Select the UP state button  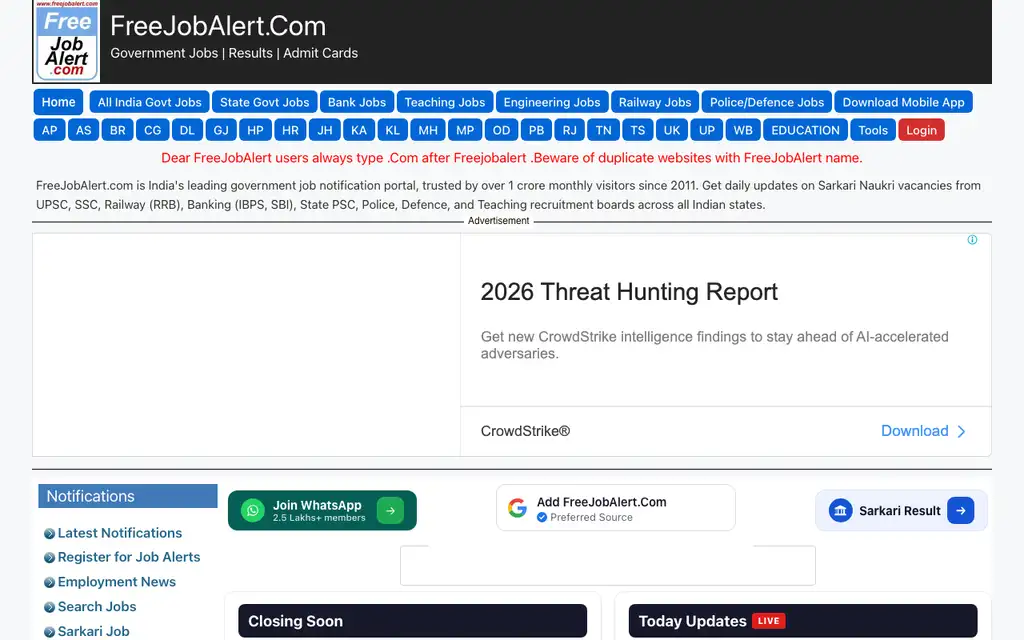click(x=707, y=130)
